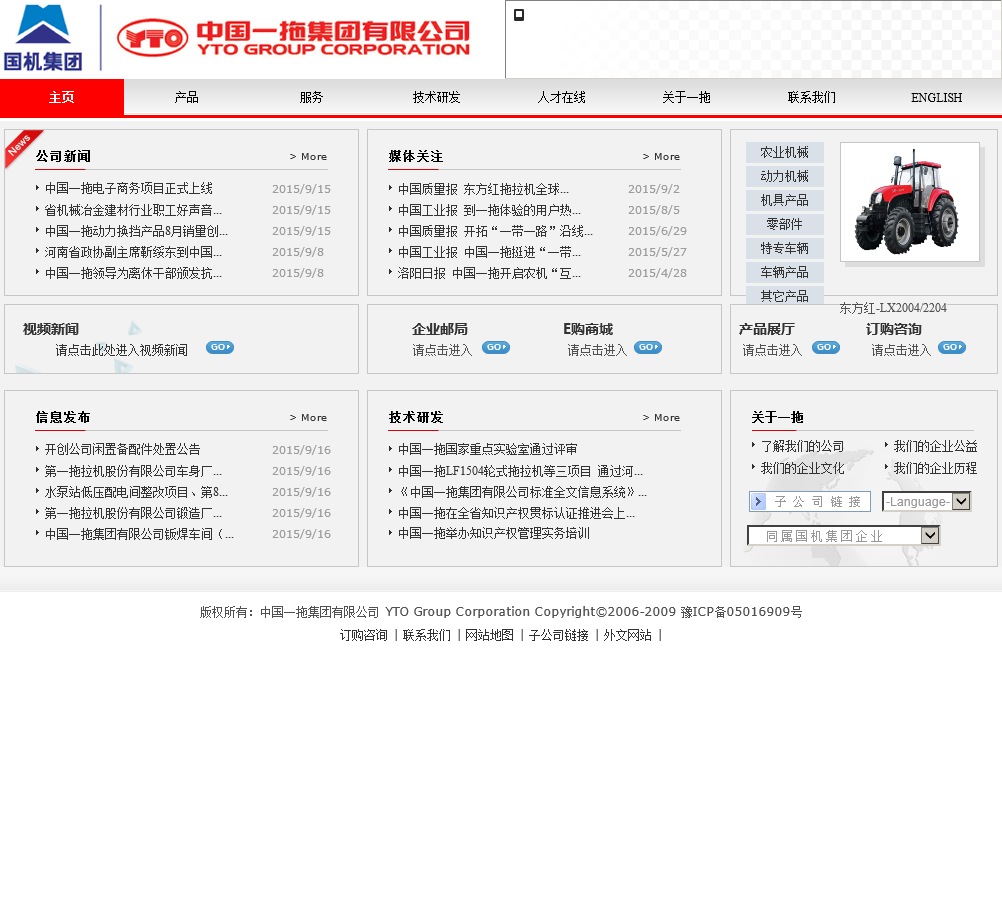1002x911 pixels.
Task: Open notice 中国一拖集团有限公司钣焊车间
Action: (x=139, y=533)
